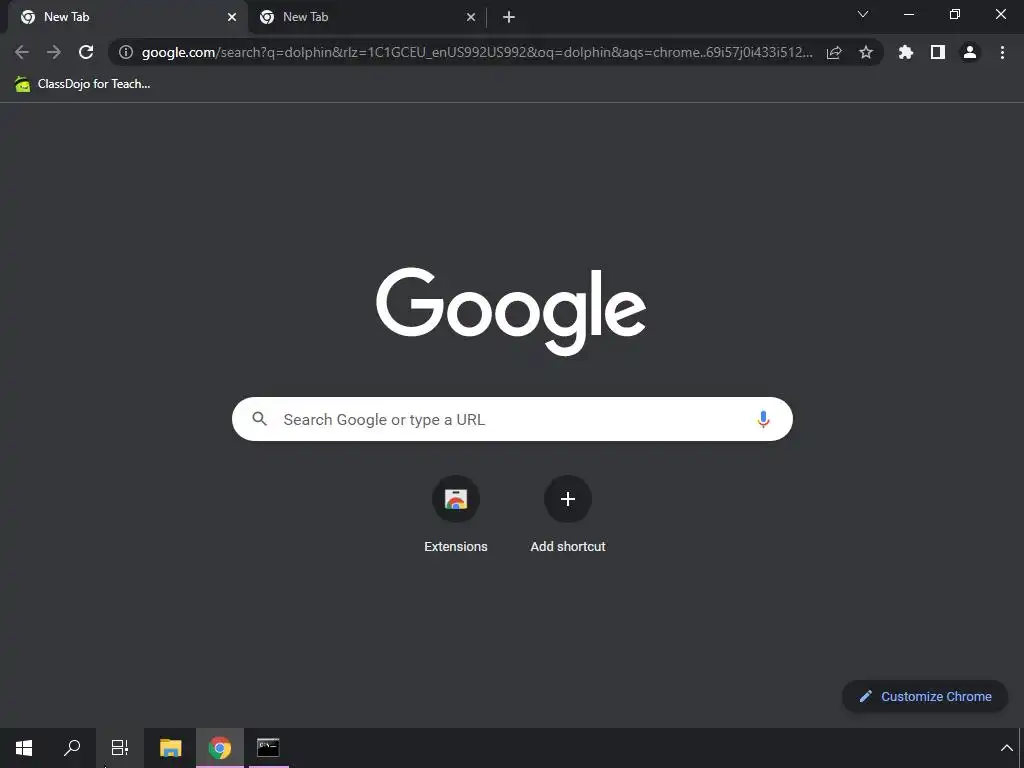The image size is (1024, 768).
Task: Reload the current page
Action: tap(86, 52)
